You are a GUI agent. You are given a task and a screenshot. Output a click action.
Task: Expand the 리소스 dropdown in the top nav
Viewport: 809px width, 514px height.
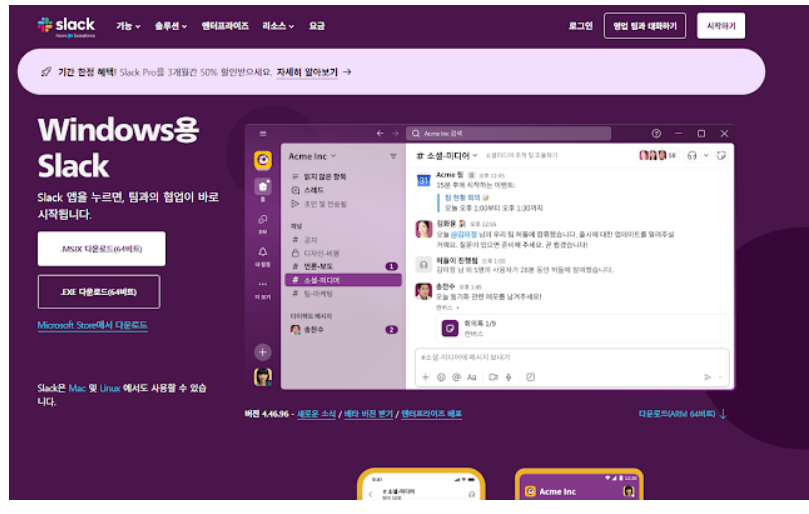(278, 26)
